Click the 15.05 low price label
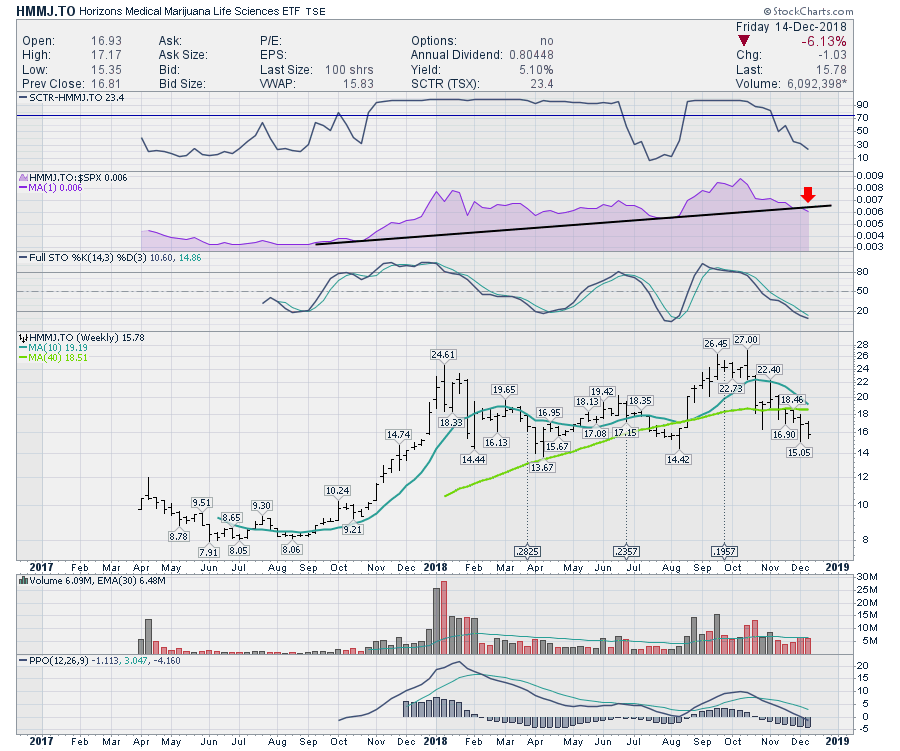The width and height of the screenshot is (900, 751). pyautogui.click(x=799, y=452)
